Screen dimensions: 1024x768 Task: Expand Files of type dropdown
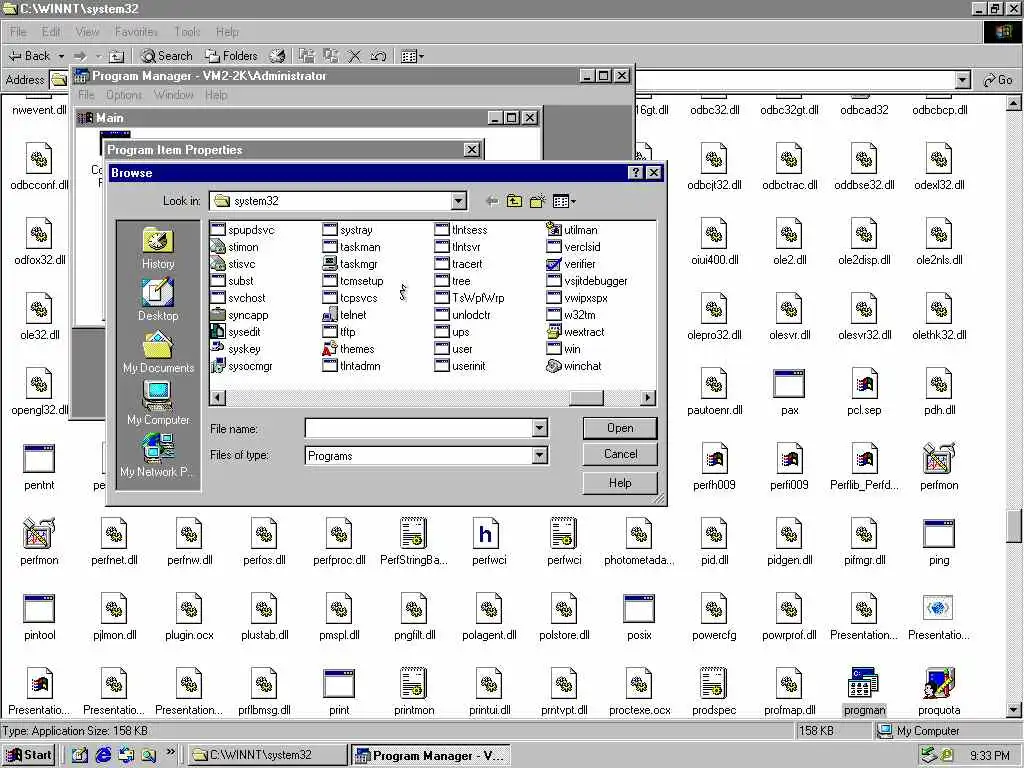point(539,455)
